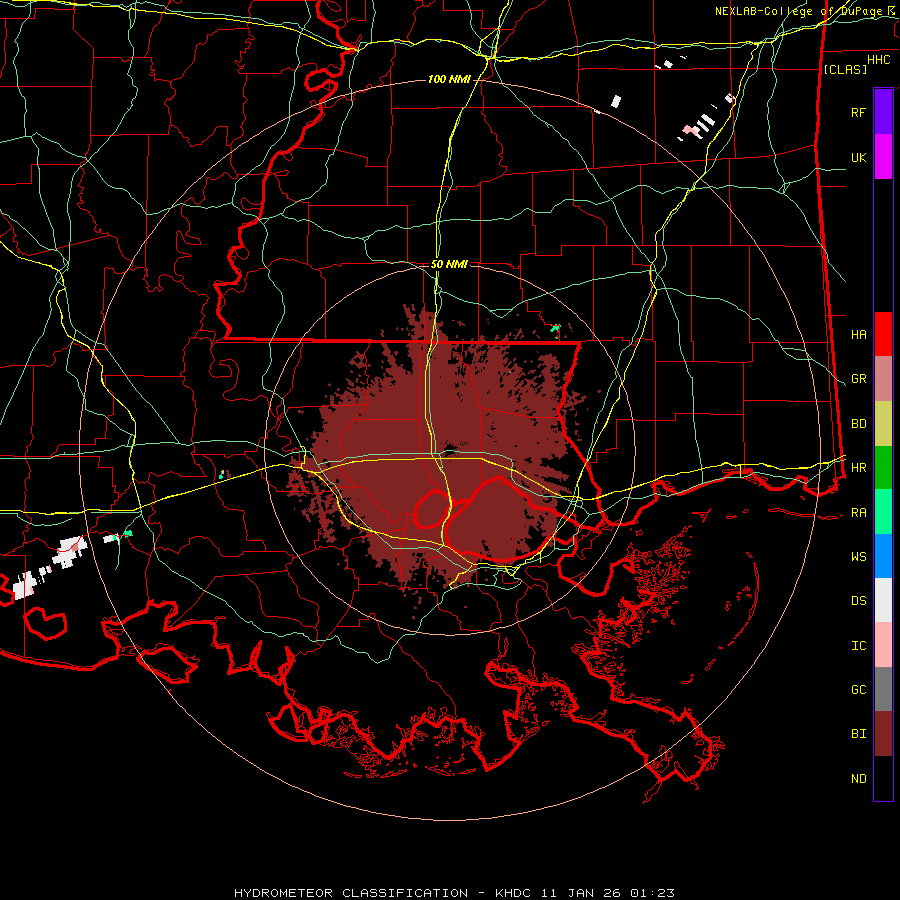The height and width of the screenshot is (900, 900).
Task: Click the 100 NMI range ring label
Action: click(x=449, y=79)
